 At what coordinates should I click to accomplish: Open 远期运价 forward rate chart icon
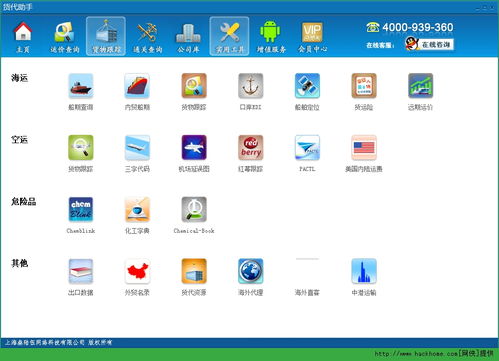click(x=421, y=86)
